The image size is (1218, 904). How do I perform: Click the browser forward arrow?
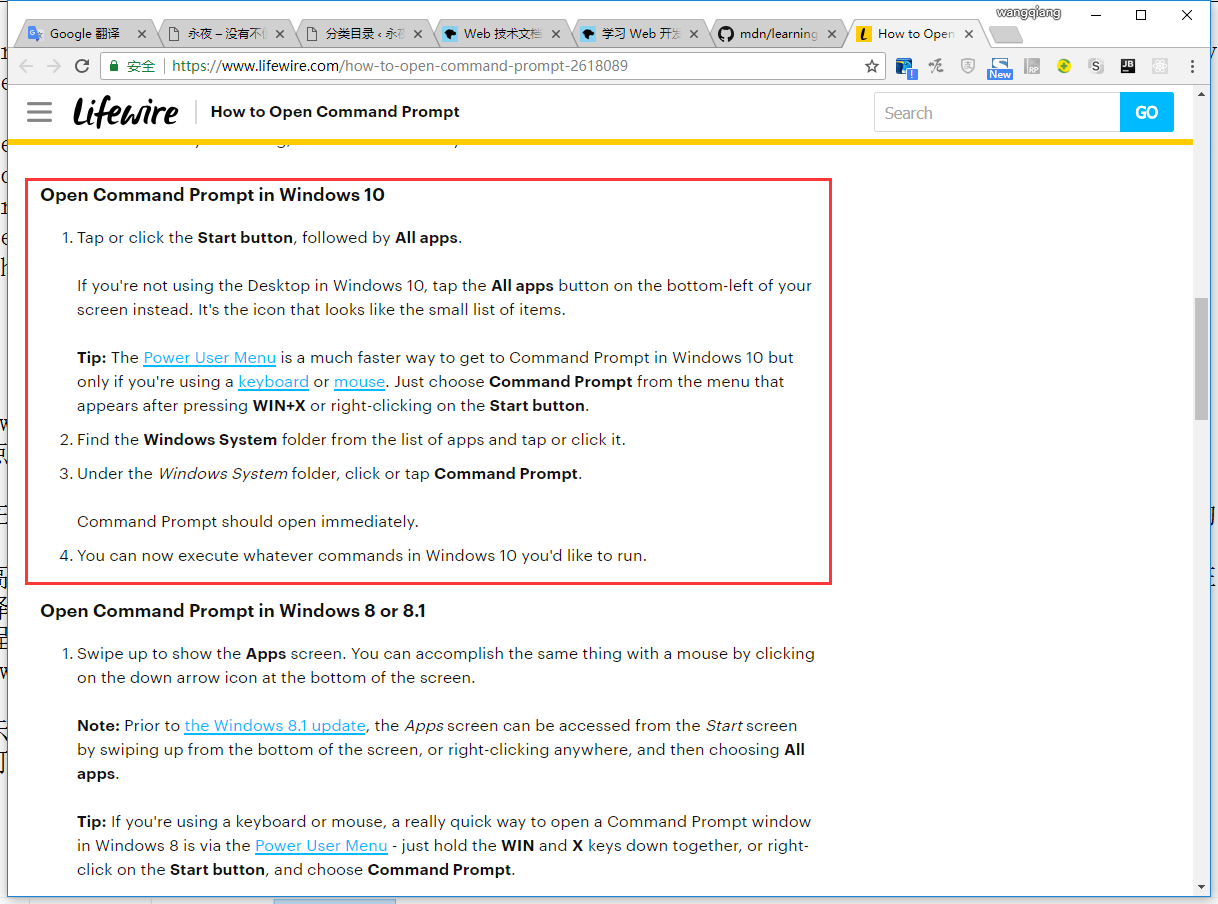tap(54, 66)
